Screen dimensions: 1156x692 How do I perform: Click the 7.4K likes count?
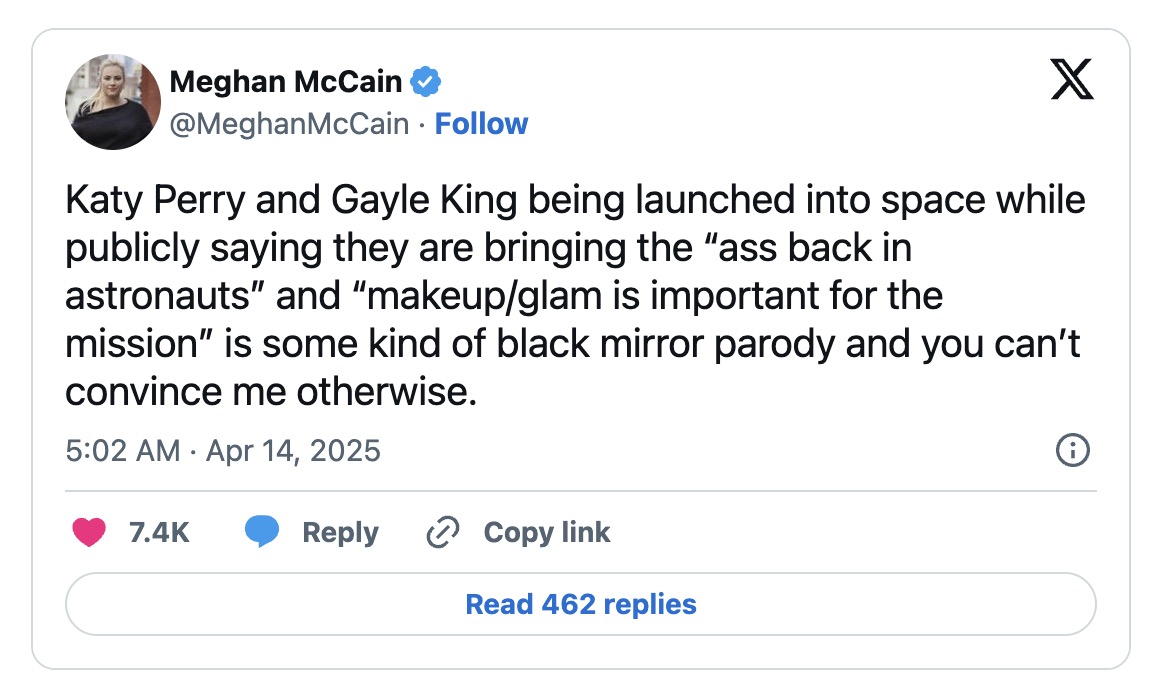159,532
